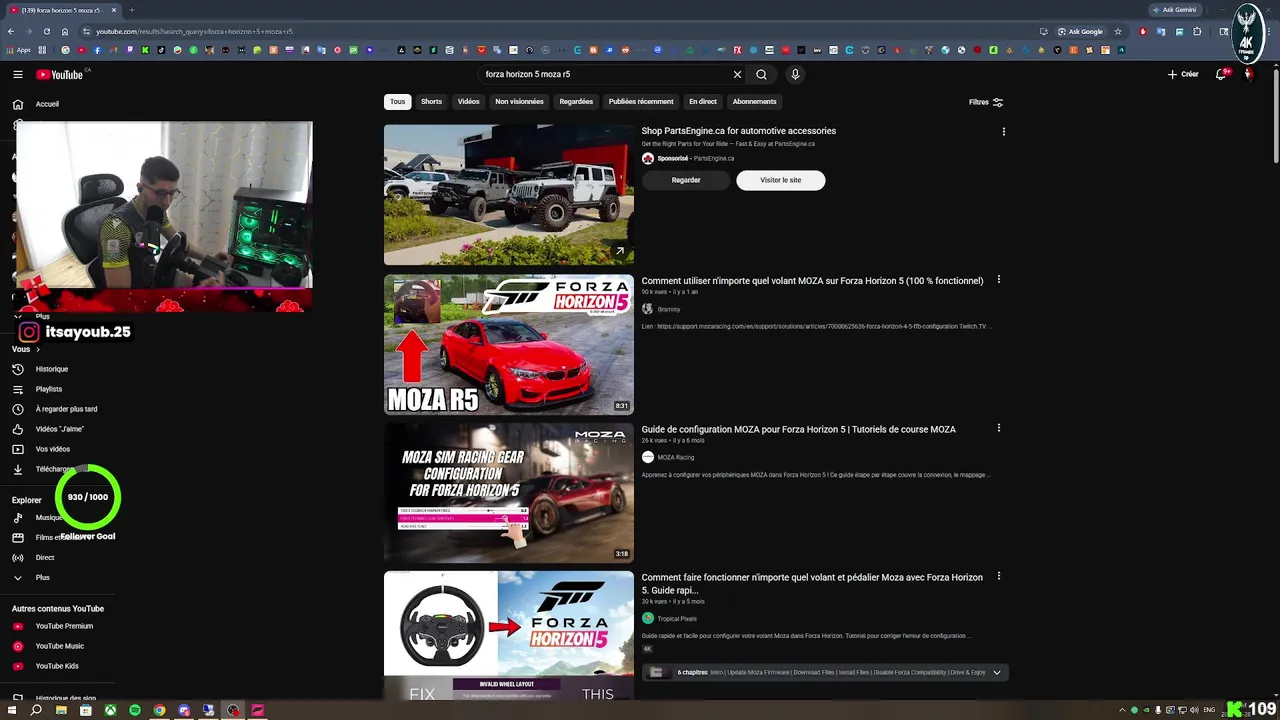Open options for 'Comment utiliser' video

tap(998, 280)
